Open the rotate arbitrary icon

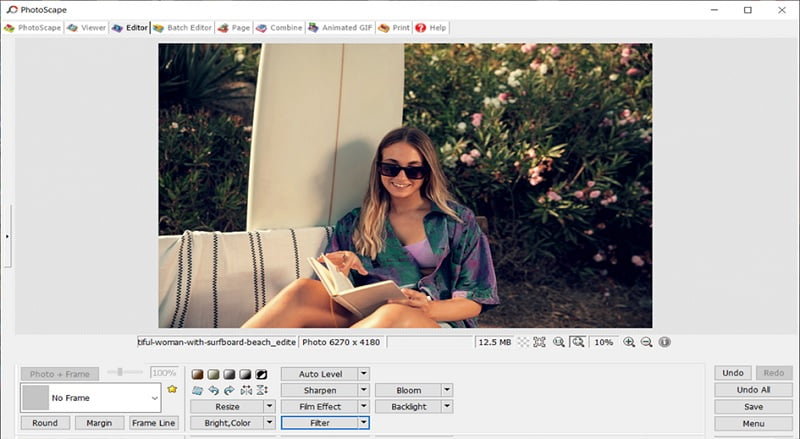click(x=197, y=391)
